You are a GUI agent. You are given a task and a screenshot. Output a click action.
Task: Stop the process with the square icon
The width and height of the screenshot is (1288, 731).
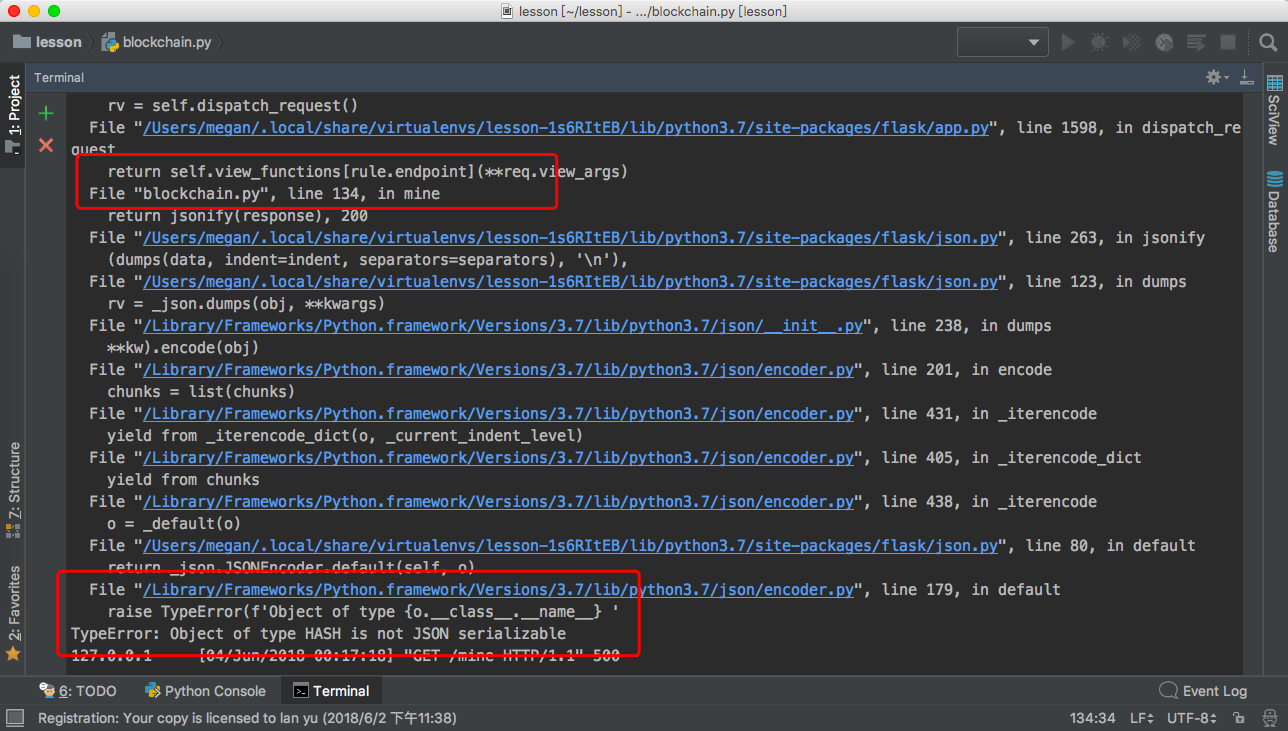(x=1228, y=42)
